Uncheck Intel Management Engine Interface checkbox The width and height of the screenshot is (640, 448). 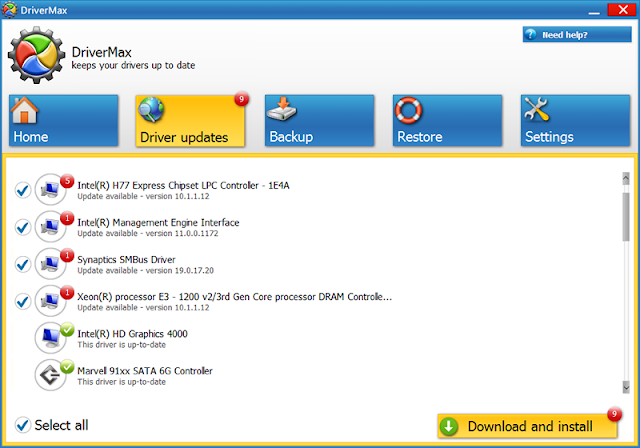tap(23, 227)
